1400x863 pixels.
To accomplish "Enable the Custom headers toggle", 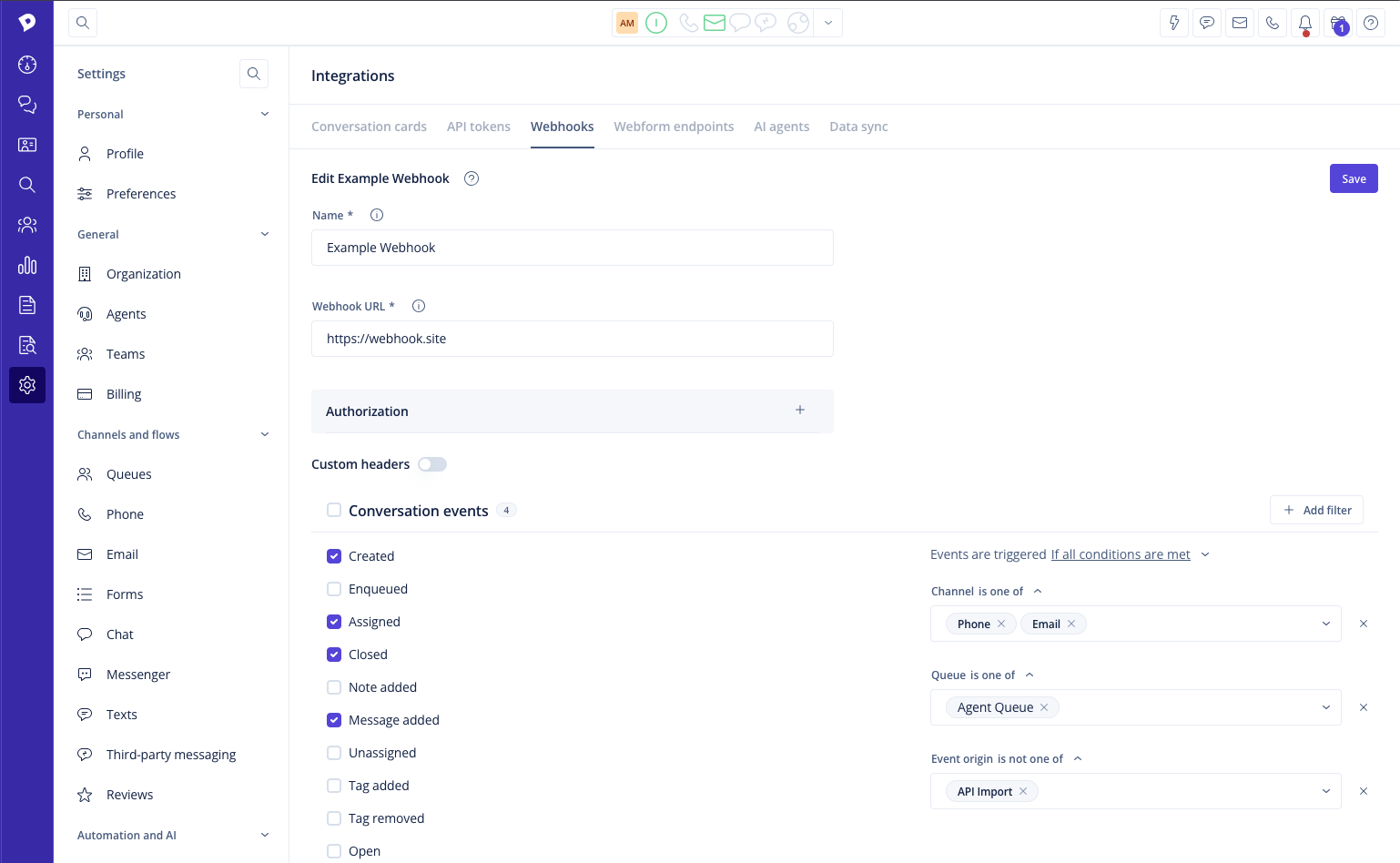I will pyautogui.click(x=432, y=464).
